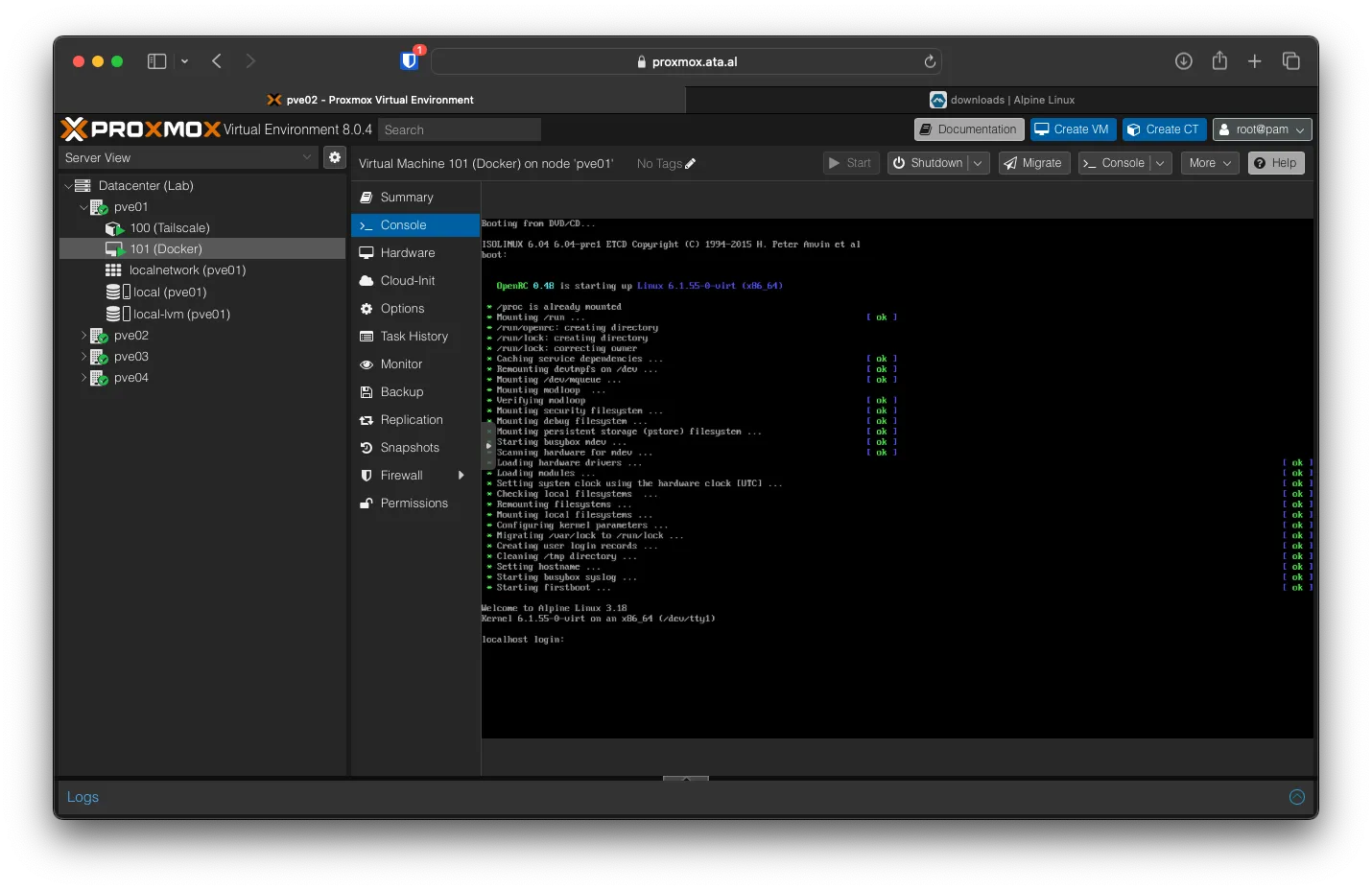The image size is (1372, 890).
Task: Click the Migrate button
Action: [x=1033, y=163]
